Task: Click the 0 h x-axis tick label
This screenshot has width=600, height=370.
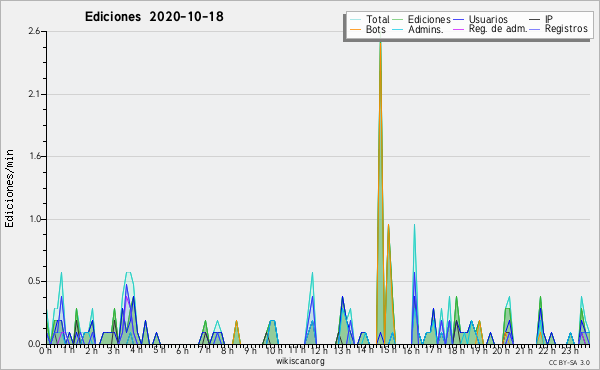Action: [x=45, y=350]
